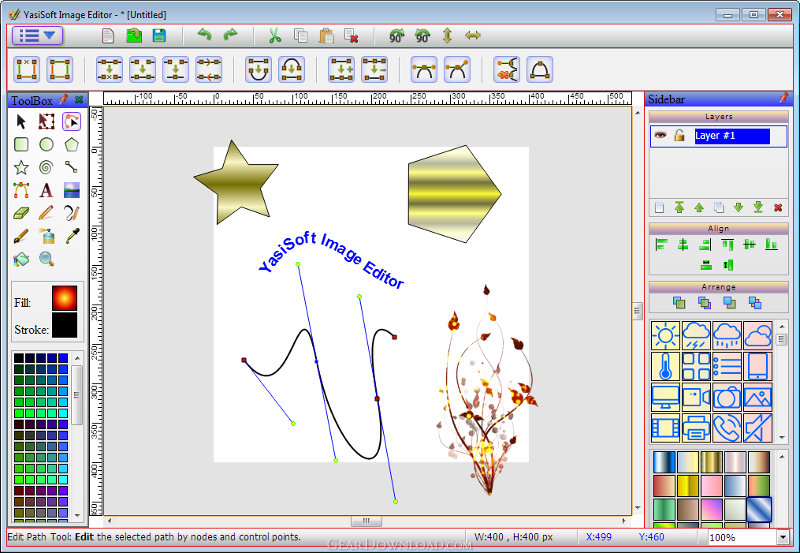Click the zoom percentage field

coord(742,537)
